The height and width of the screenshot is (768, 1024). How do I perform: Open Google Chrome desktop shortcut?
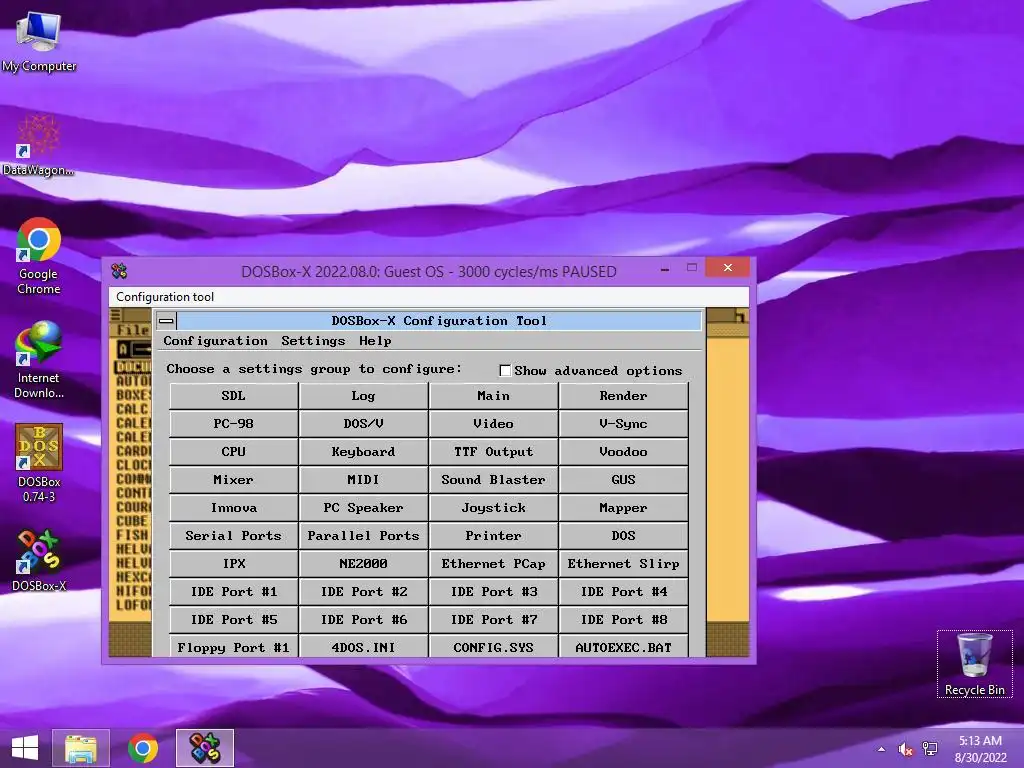tap(39, 256)
